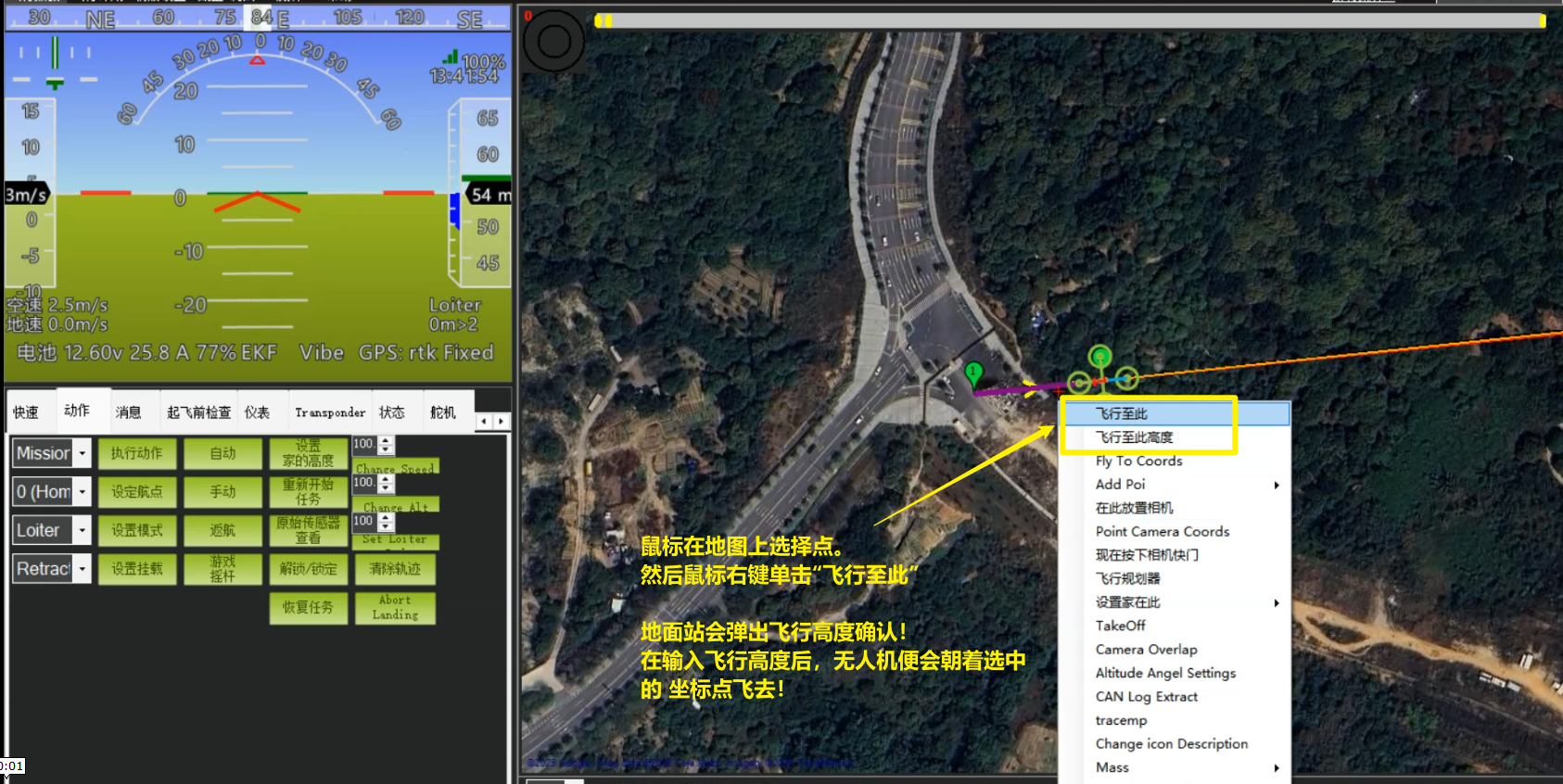Click the EKF status label in the HUD
1563x784 pixels.
259,353
